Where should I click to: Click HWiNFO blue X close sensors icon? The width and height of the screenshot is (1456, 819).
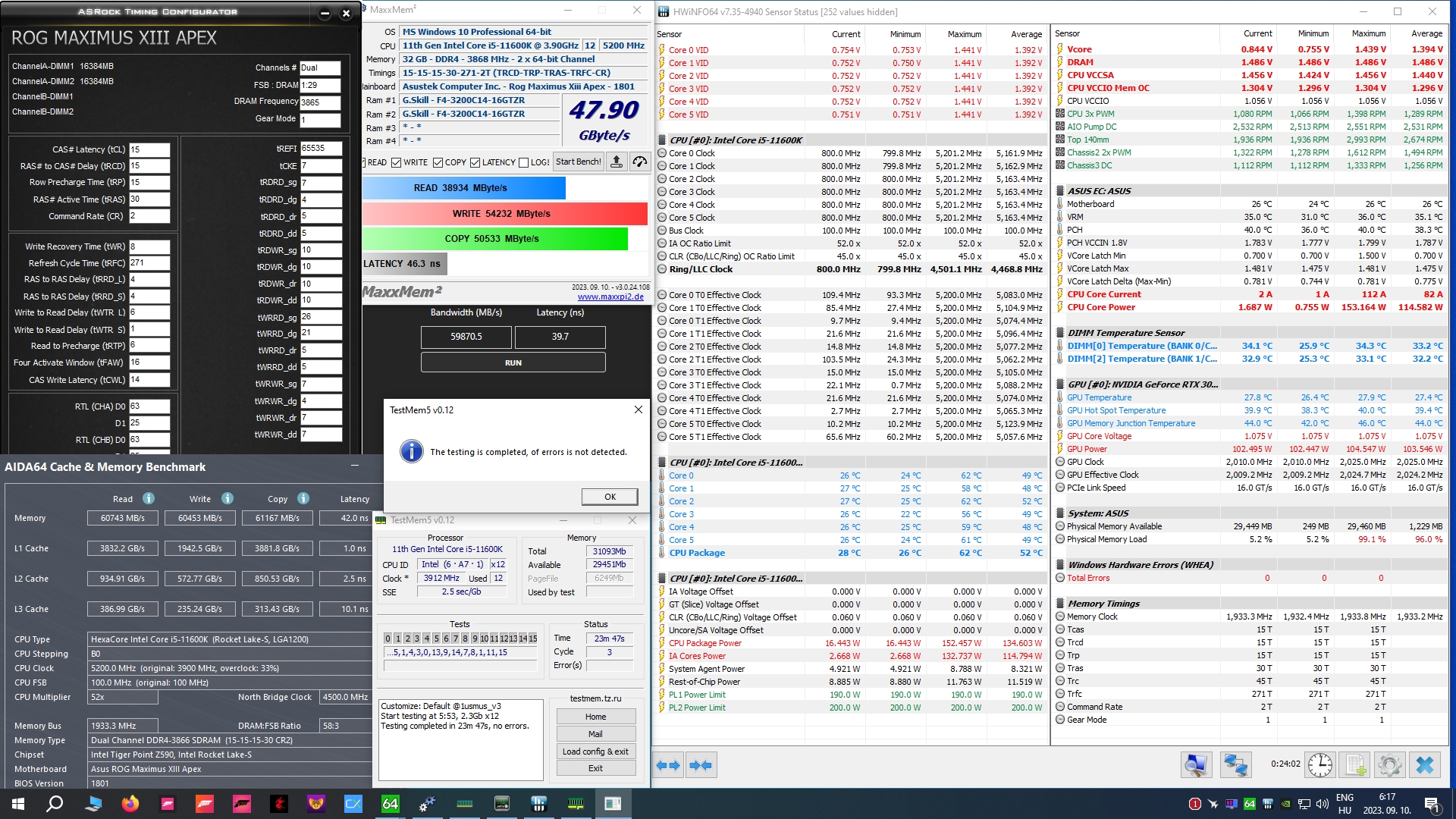click(x=1425, y=765)
